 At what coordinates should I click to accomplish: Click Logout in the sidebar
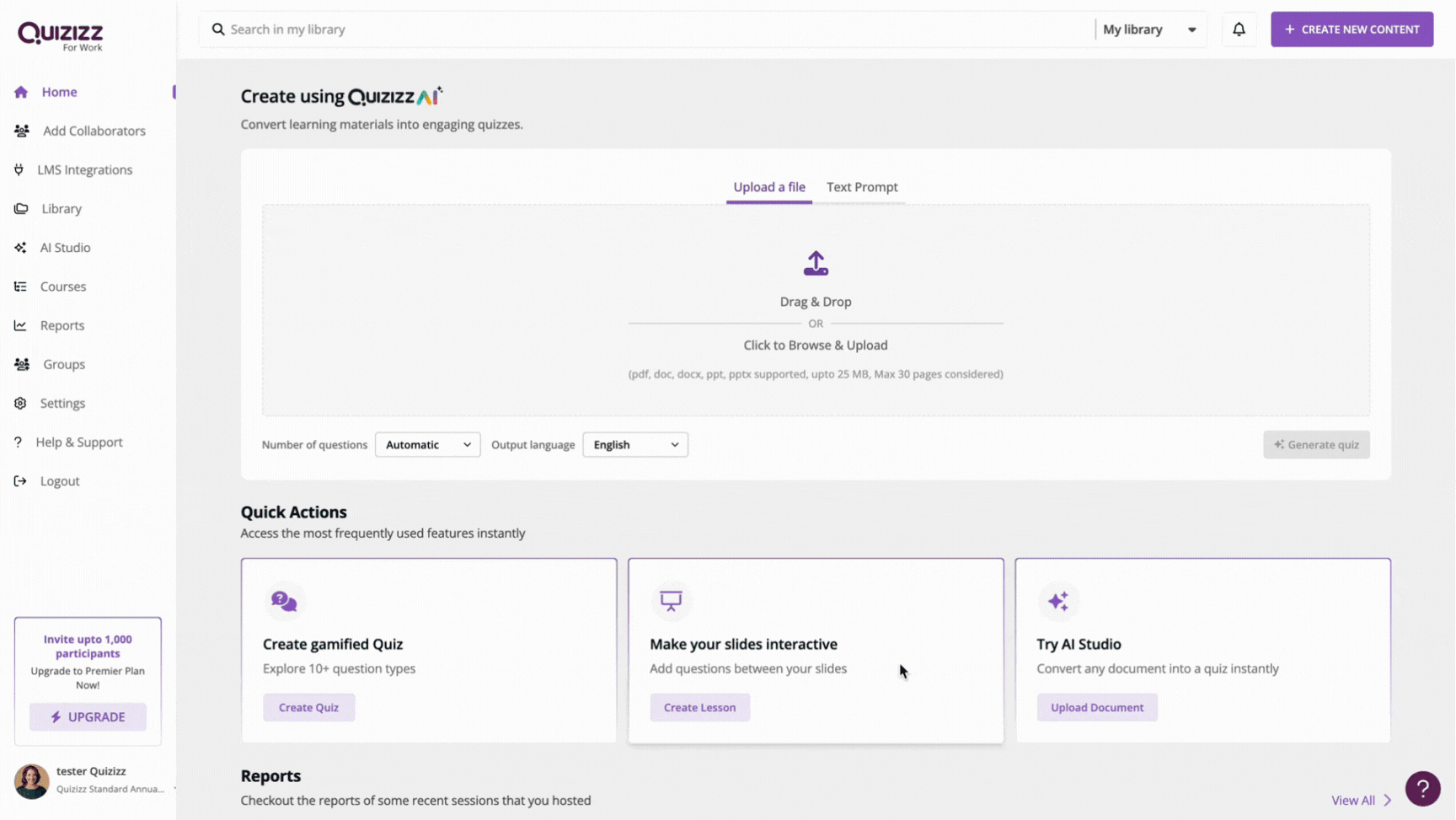(x=60, y=481)
